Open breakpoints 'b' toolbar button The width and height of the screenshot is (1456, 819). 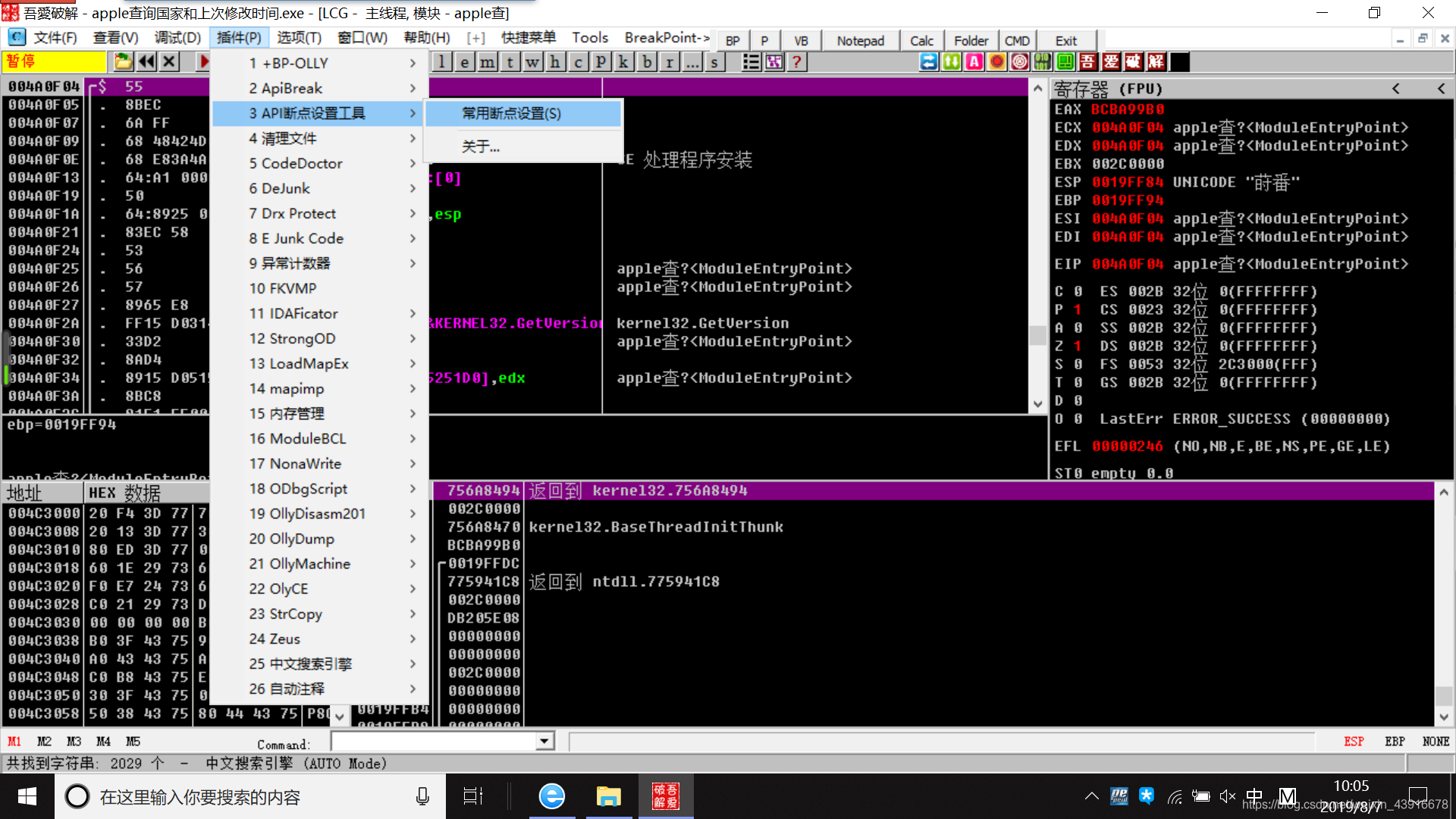[647, 62]
